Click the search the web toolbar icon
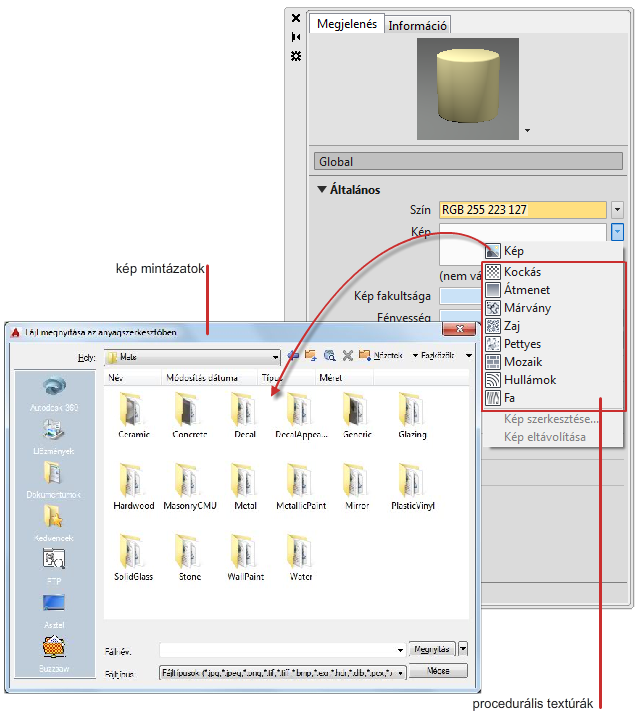The width and height of the screenshot is (641, 718). [x=329, y=355]
